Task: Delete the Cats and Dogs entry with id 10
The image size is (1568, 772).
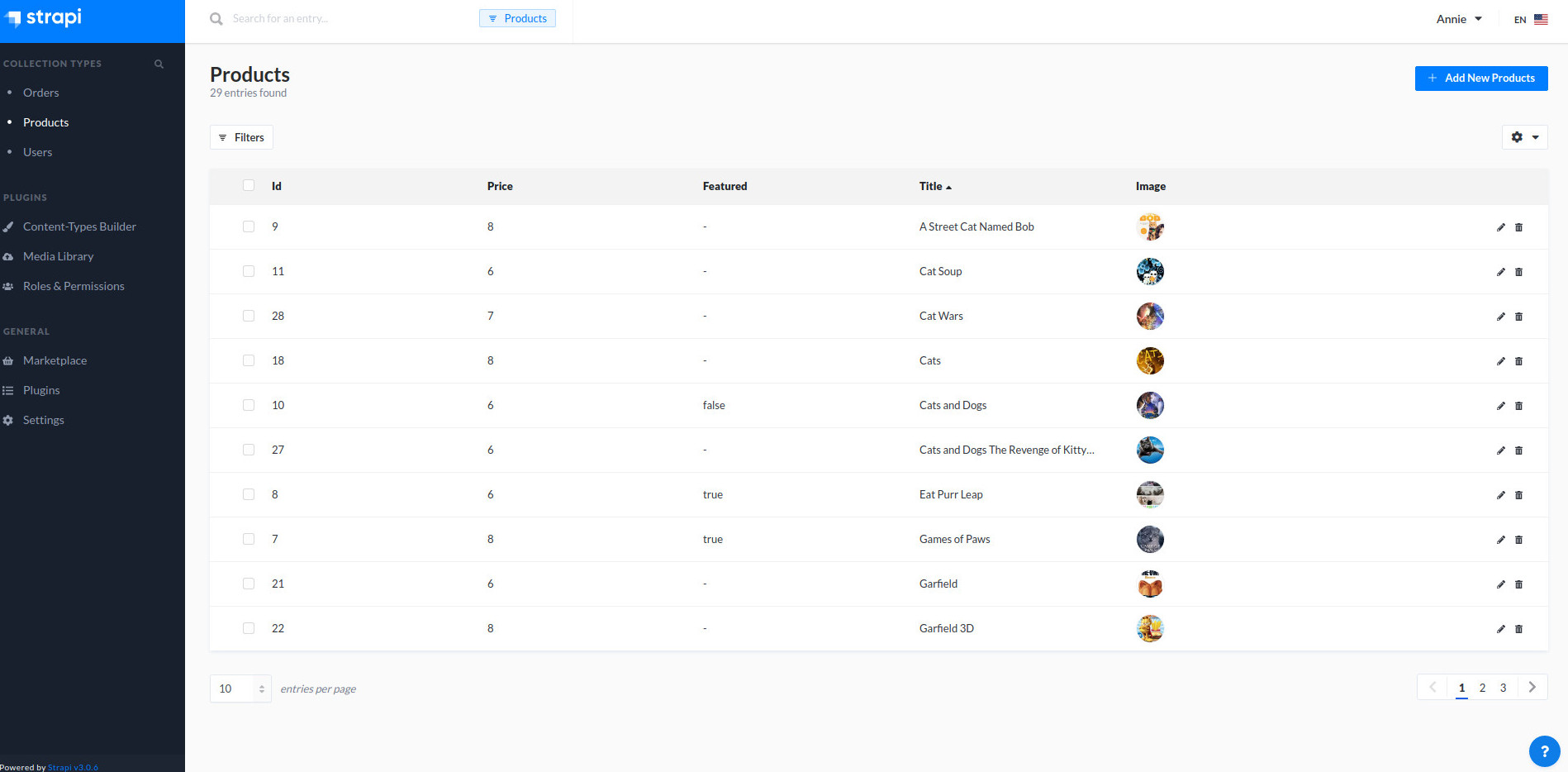Action: click(x=1518, y=406)
